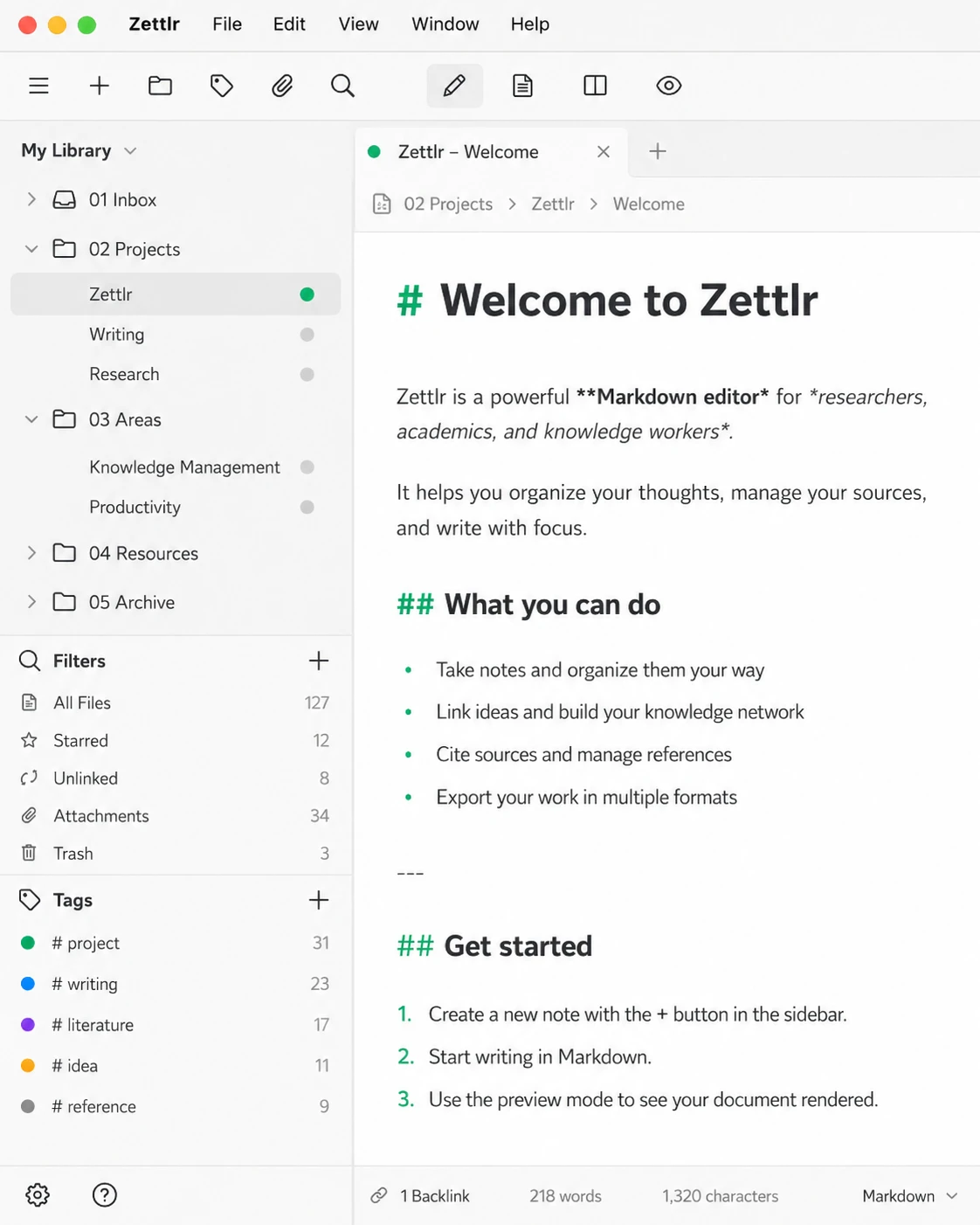
Task: Add a new filter with plus button
Action: [319, 661]
